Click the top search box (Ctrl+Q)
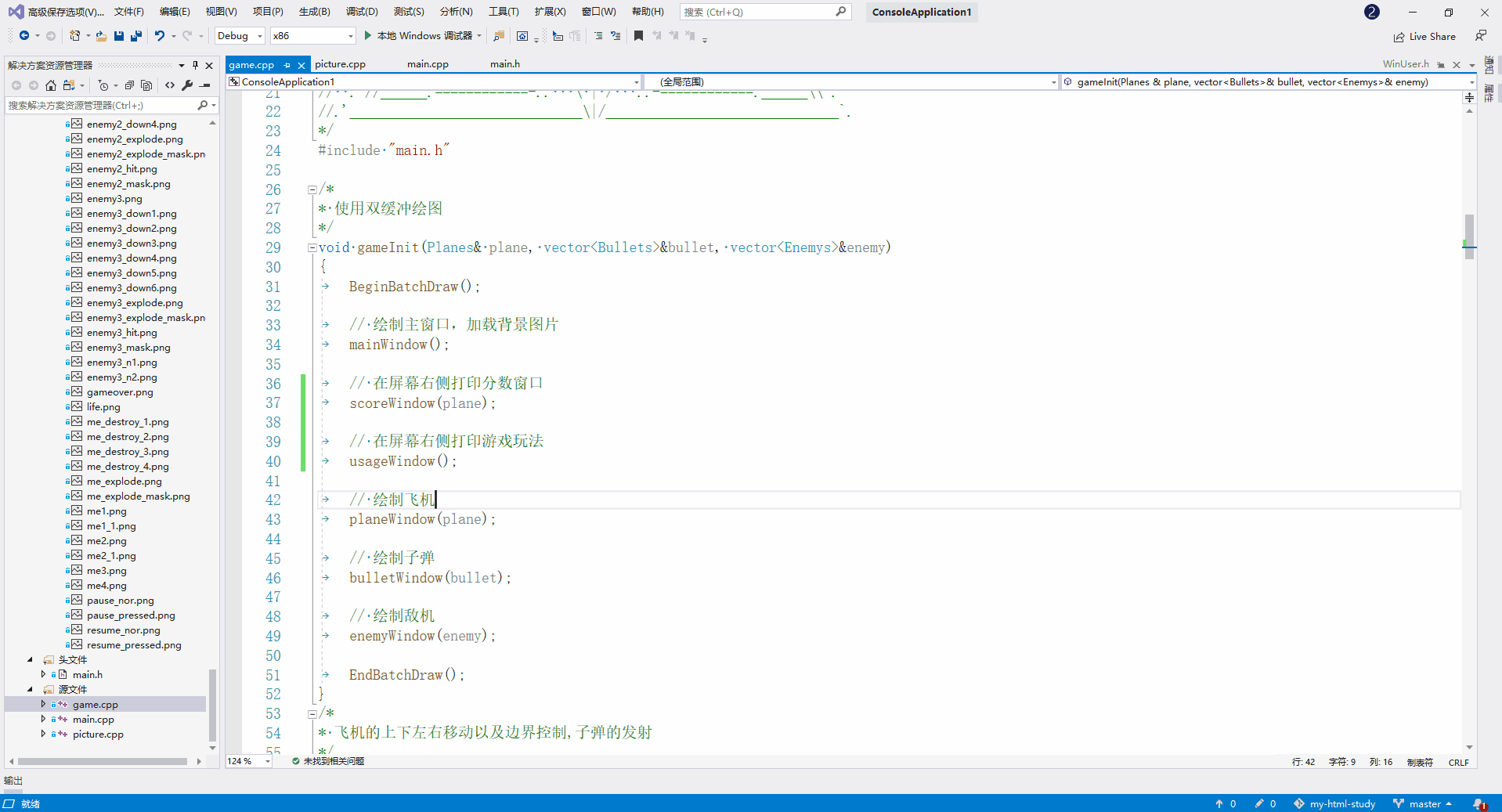This screenshot has width=1502, height=812. point(764,12)
